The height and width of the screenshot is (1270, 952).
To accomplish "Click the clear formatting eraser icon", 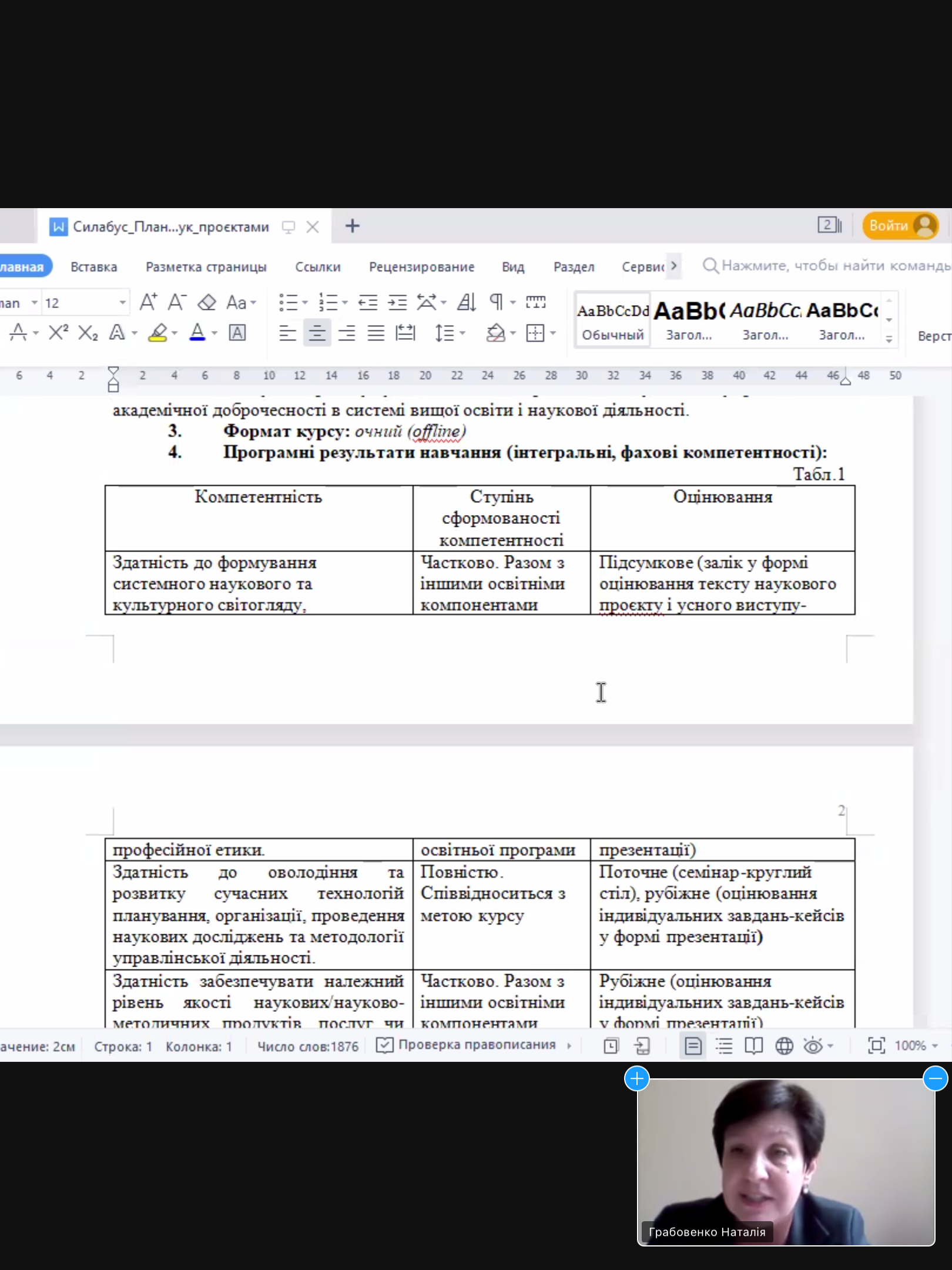I will pos(207,303).
